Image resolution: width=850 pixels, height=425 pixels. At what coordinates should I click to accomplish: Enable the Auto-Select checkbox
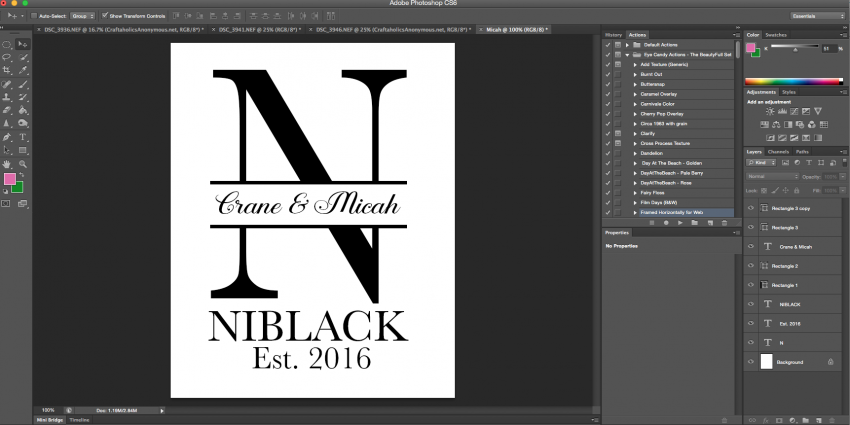click(x=33, y=16)
